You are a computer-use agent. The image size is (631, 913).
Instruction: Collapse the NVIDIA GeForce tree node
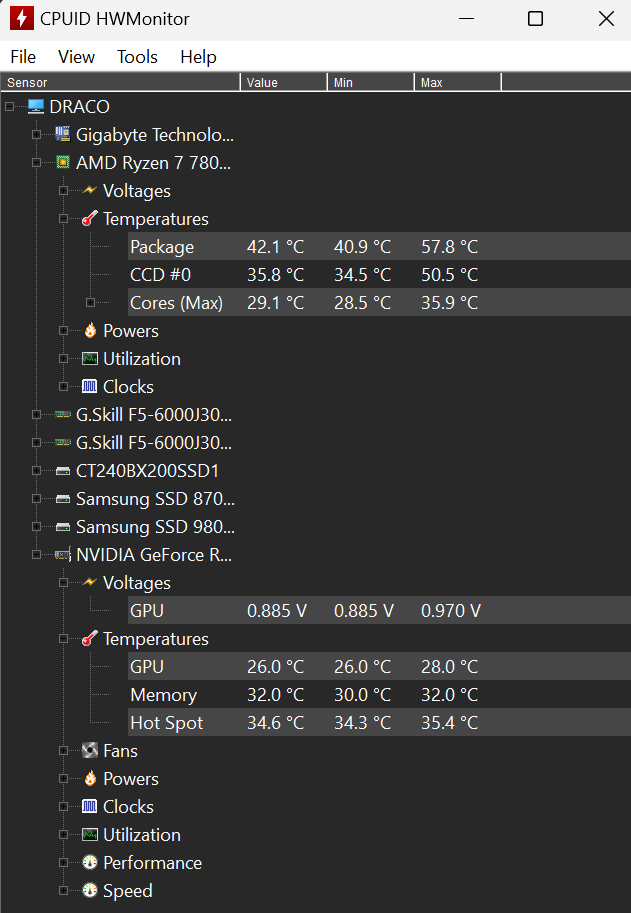coord(37,555)
